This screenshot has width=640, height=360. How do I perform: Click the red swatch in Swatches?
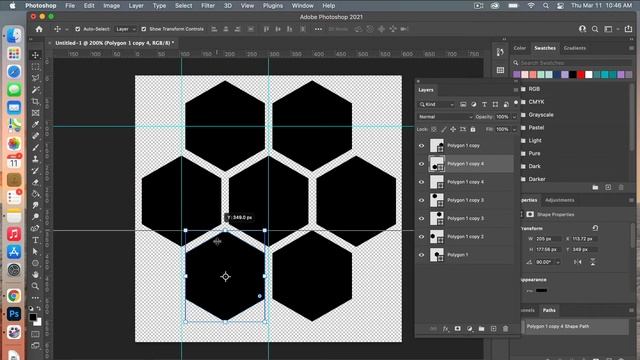[581, 75]
